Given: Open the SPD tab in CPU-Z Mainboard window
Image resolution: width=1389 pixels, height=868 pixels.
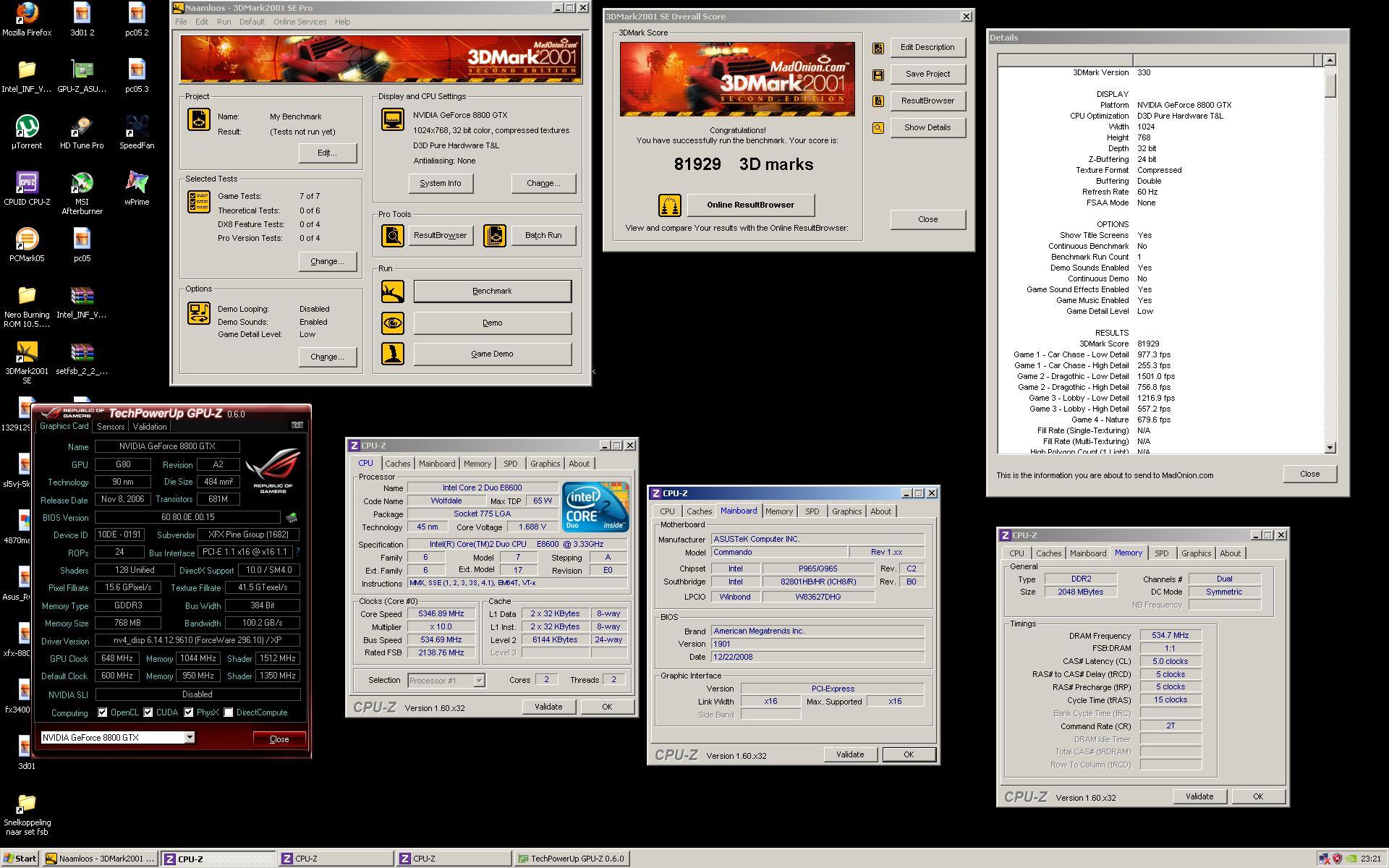Looking at the screenshot, I should coord(812,511).
